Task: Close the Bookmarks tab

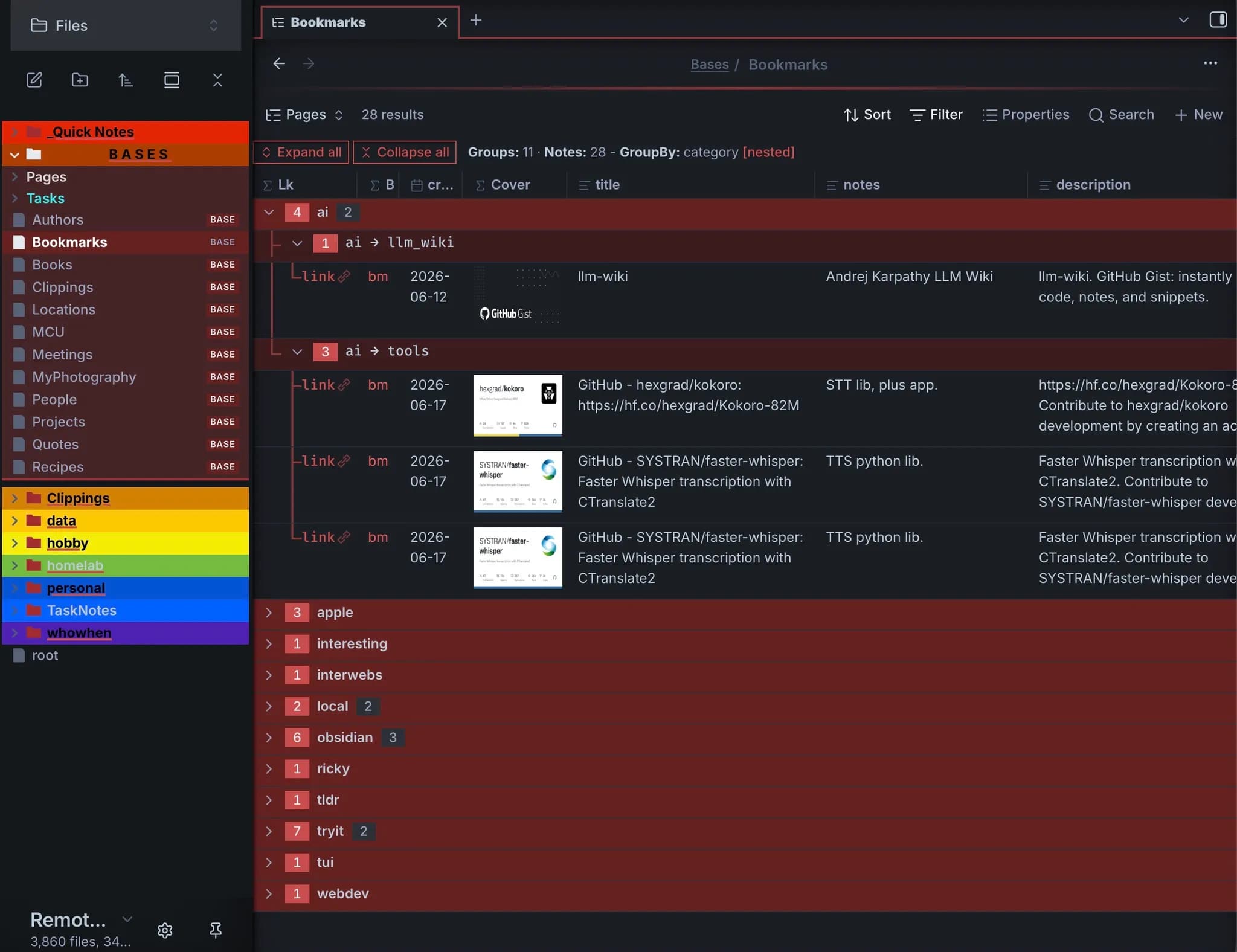Action: (x=442, y=22)
